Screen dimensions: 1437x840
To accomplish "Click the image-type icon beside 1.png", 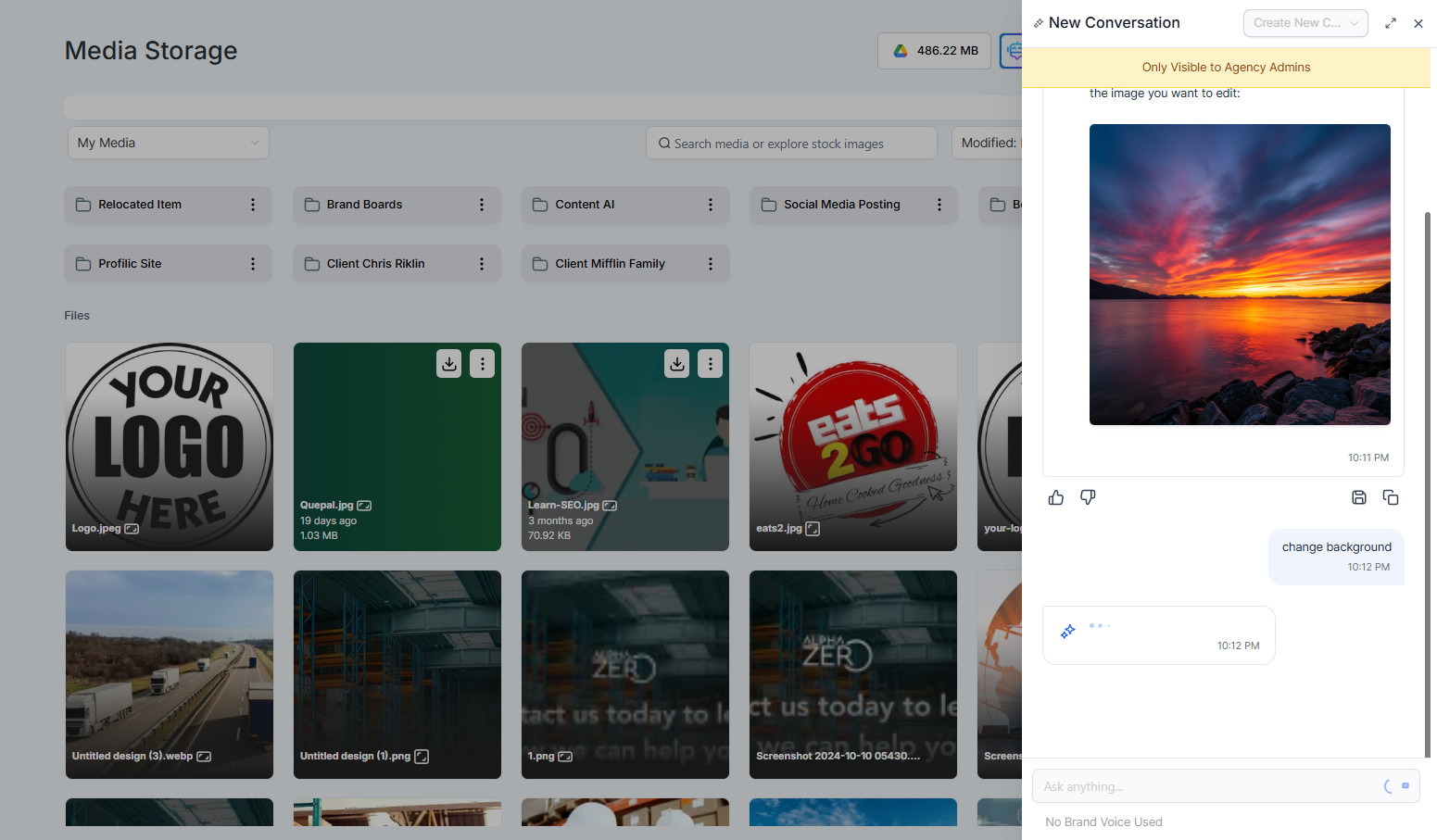I will (x=565, y=757).
